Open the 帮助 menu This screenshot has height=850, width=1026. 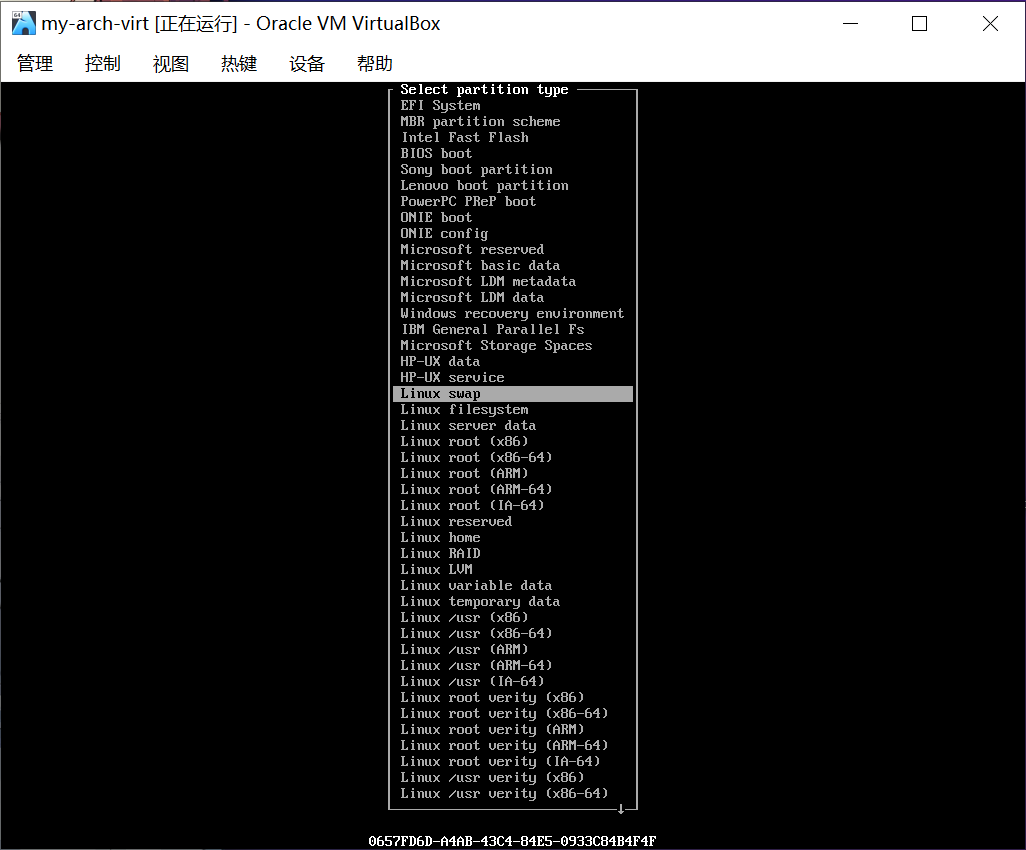coord(375,64)
